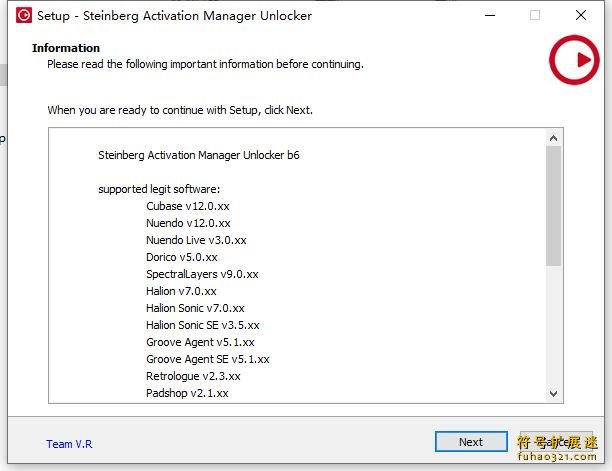
Task: Click the Next button
Action: tap(471, 442)
